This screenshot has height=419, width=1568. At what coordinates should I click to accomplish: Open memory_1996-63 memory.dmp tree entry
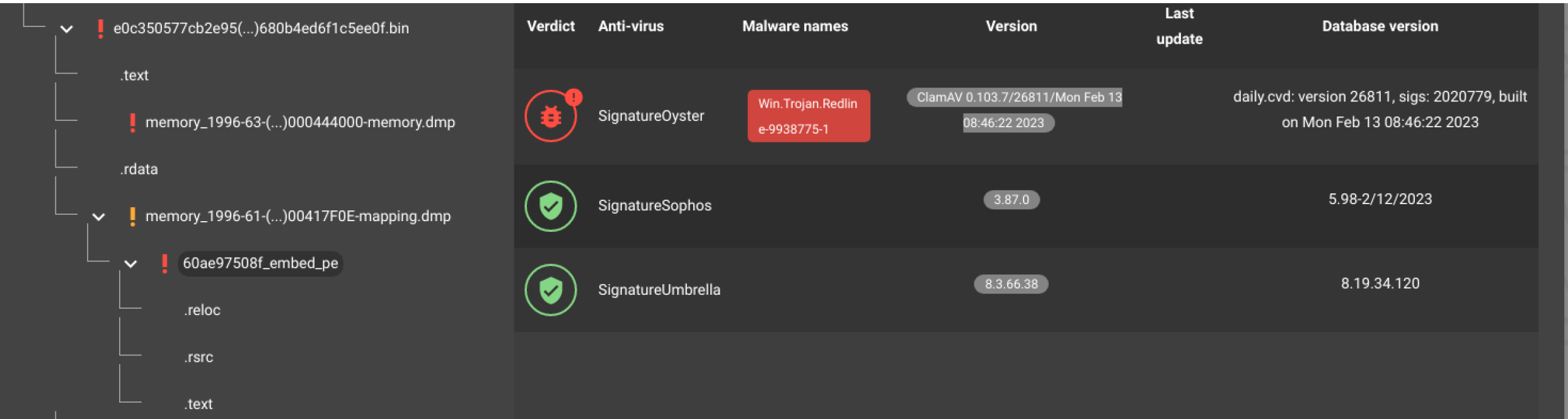(300, 122)
